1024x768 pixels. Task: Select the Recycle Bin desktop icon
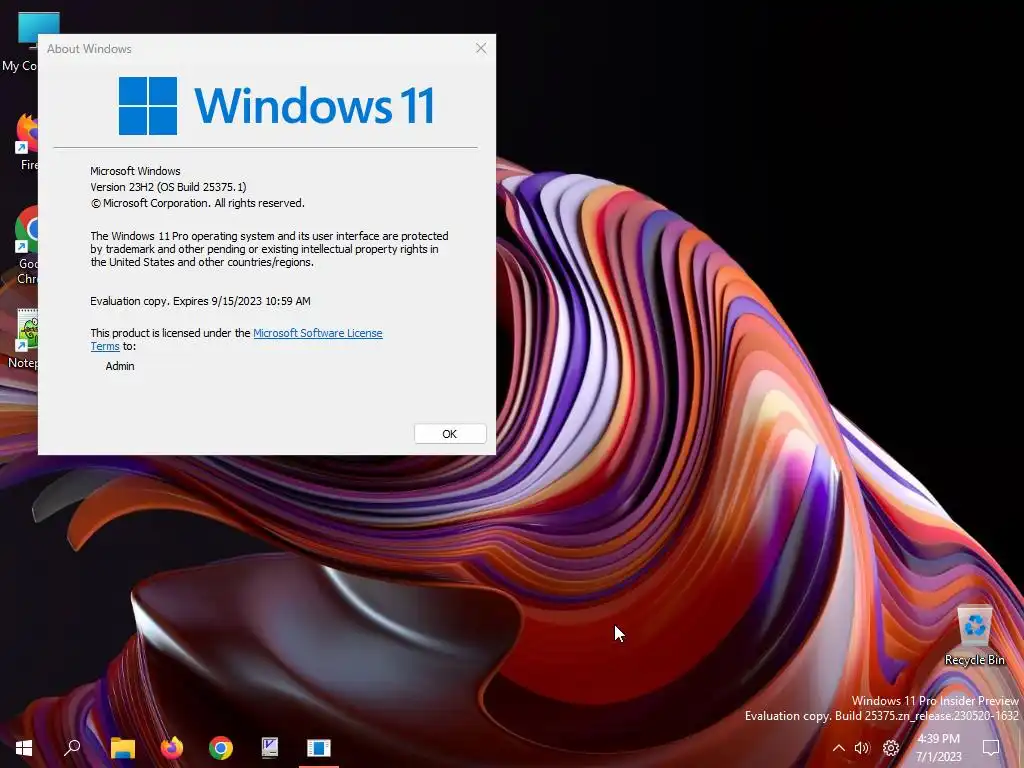[x=974, y=636]
